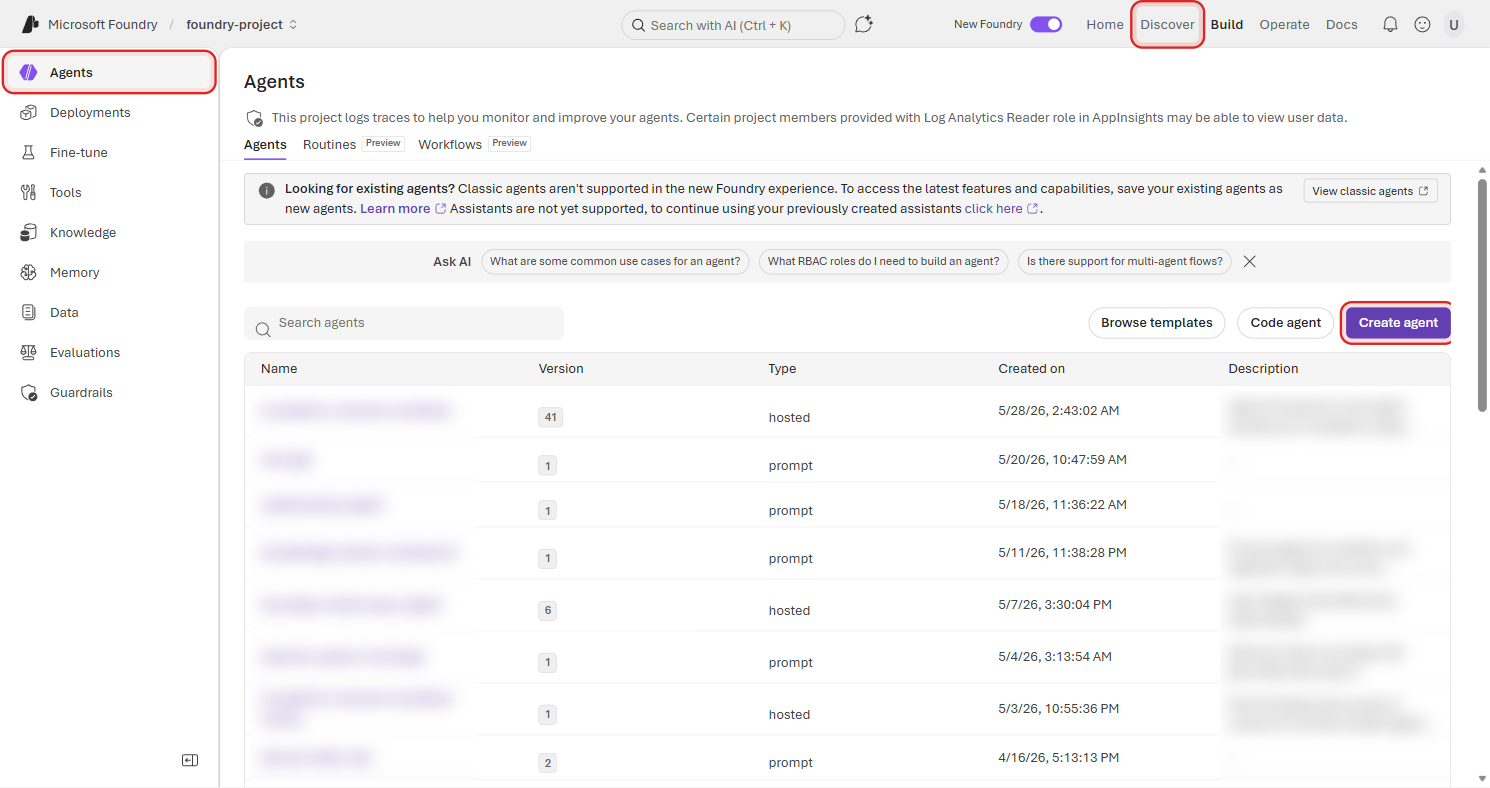This screenshot has width=1490, height=788.
Task: Click the Deployments sidebar icon
Action: (x=29, y=112)
